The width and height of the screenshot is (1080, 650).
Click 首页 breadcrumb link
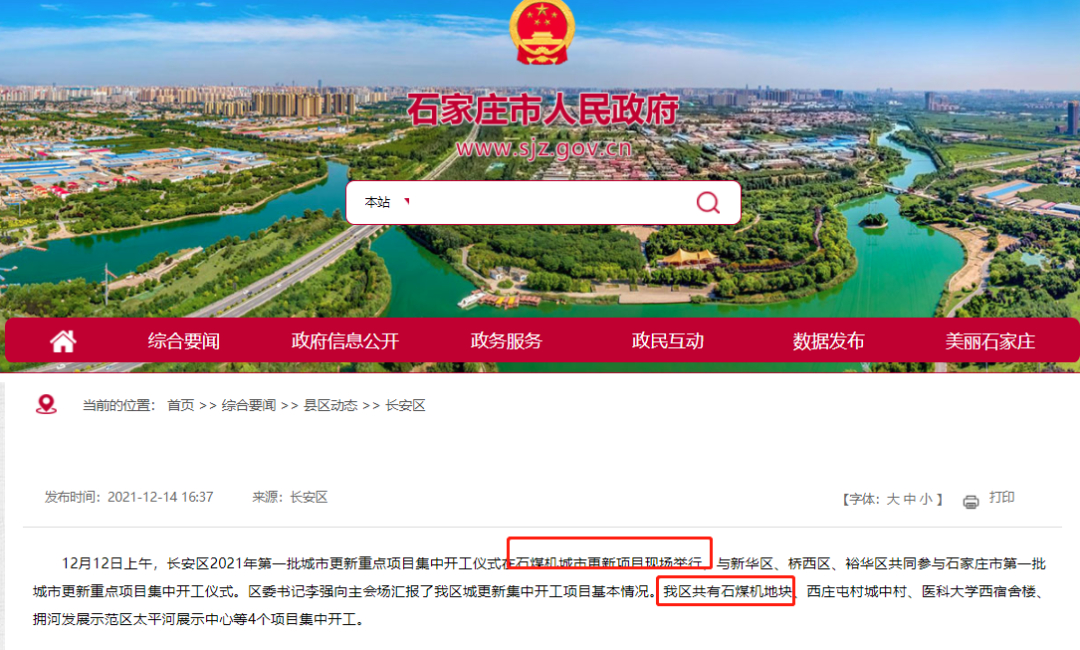pyautogui.click(x=180, y=405)
